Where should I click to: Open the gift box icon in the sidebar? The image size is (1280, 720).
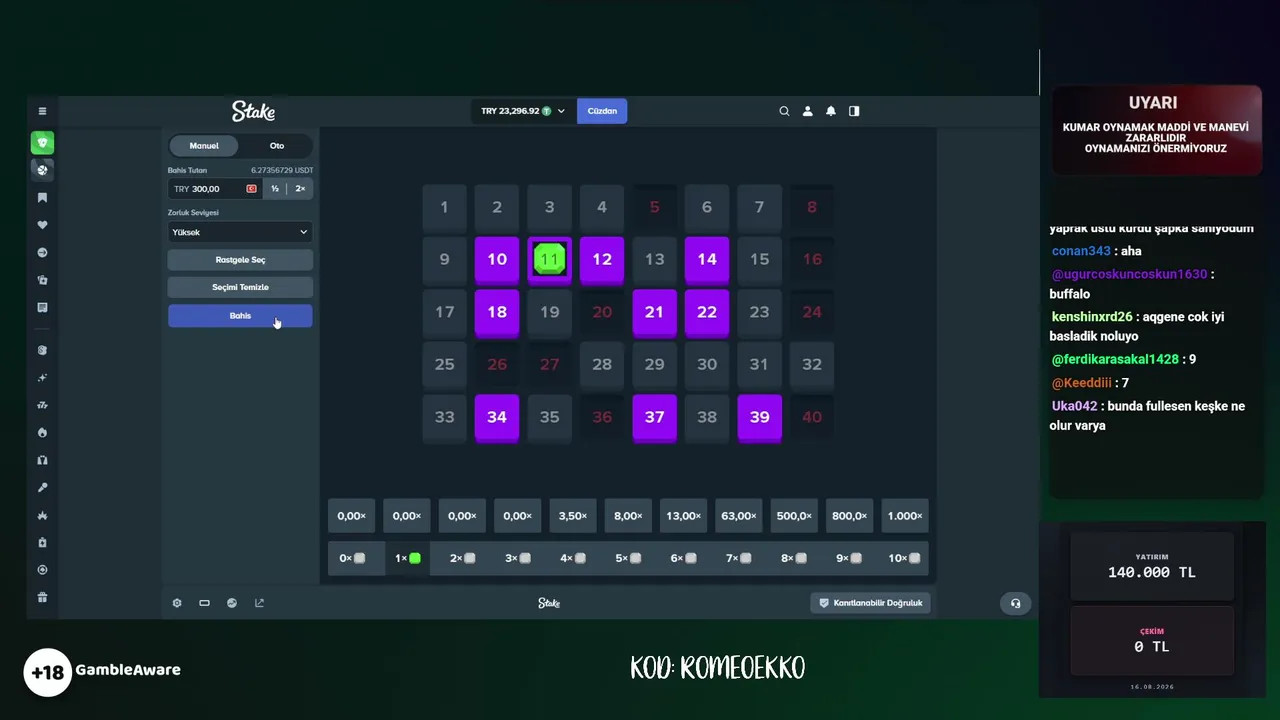42,597
